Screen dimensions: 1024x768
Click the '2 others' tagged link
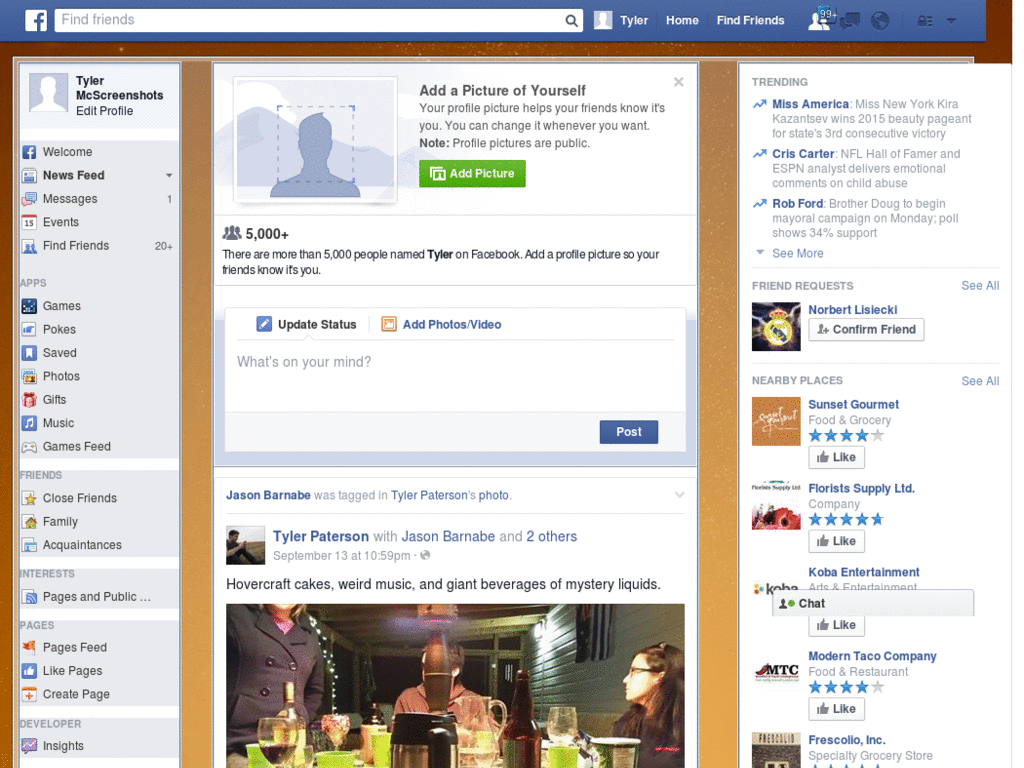552,537
